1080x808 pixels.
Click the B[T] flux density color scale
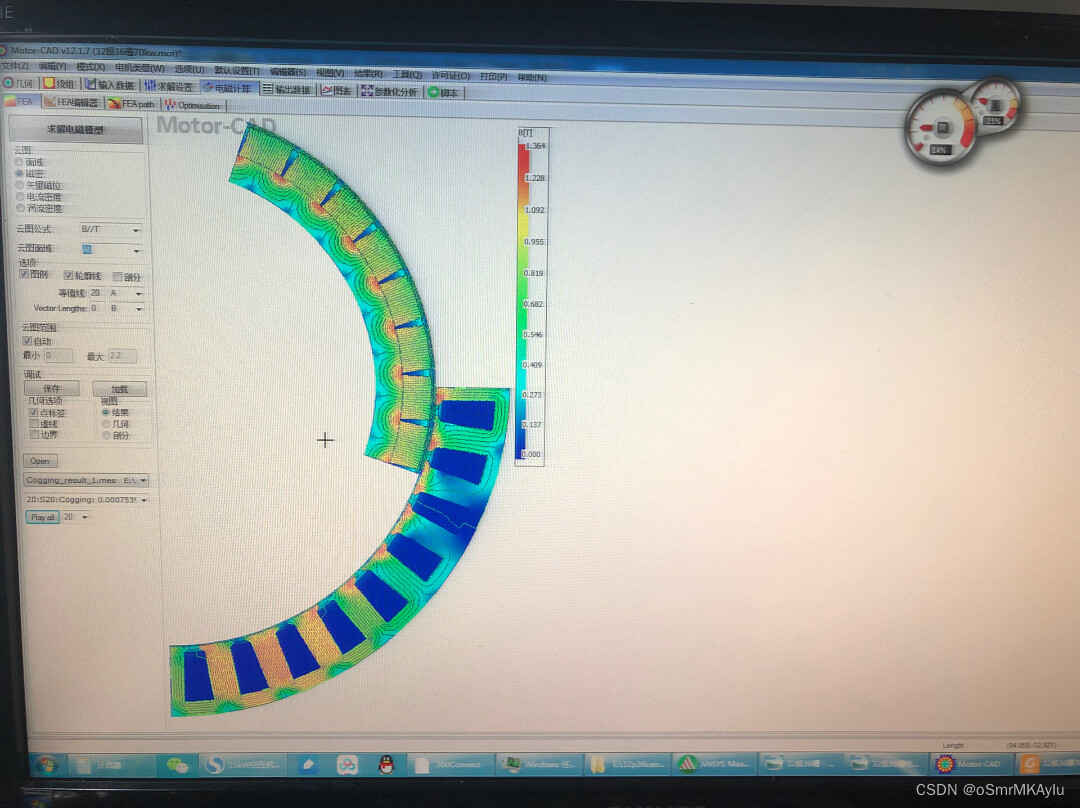[x=531, y=298]
